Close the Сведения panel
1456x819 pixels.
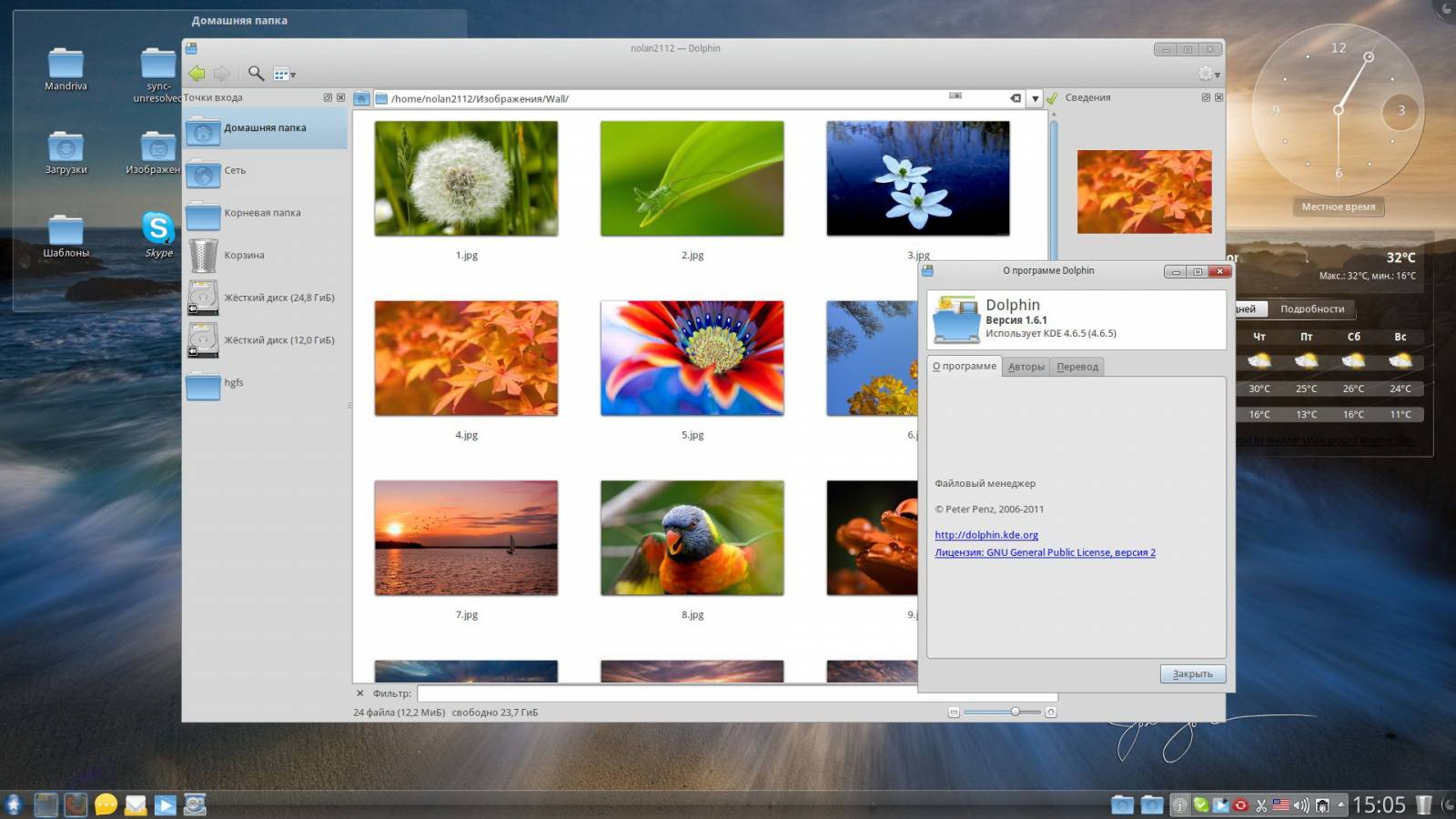(x=1218, y=97)
